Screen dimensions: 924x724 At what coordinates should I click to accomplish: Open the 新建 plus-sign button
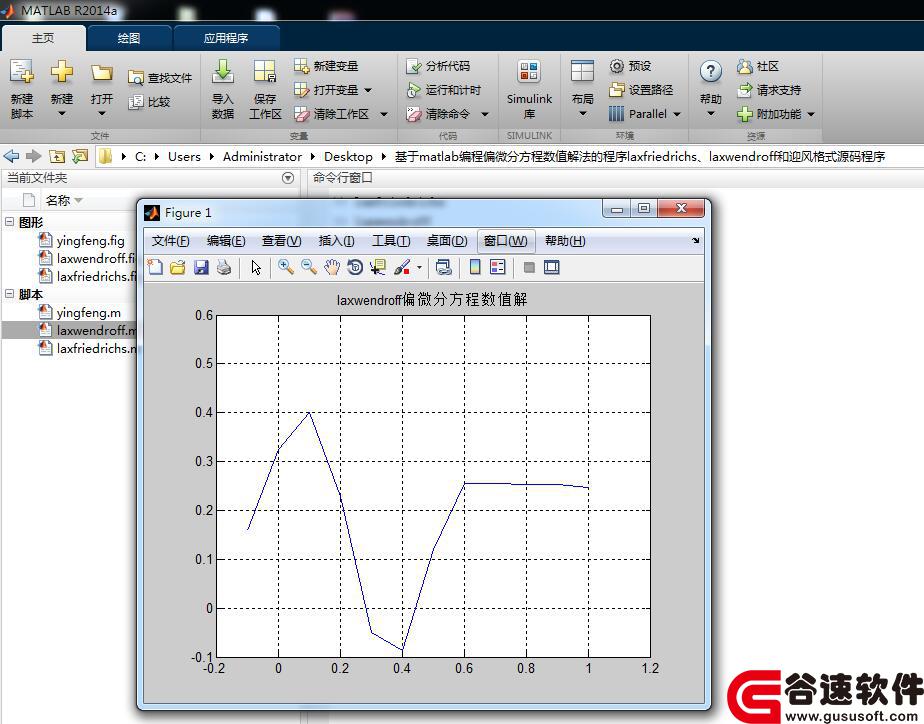61,71
